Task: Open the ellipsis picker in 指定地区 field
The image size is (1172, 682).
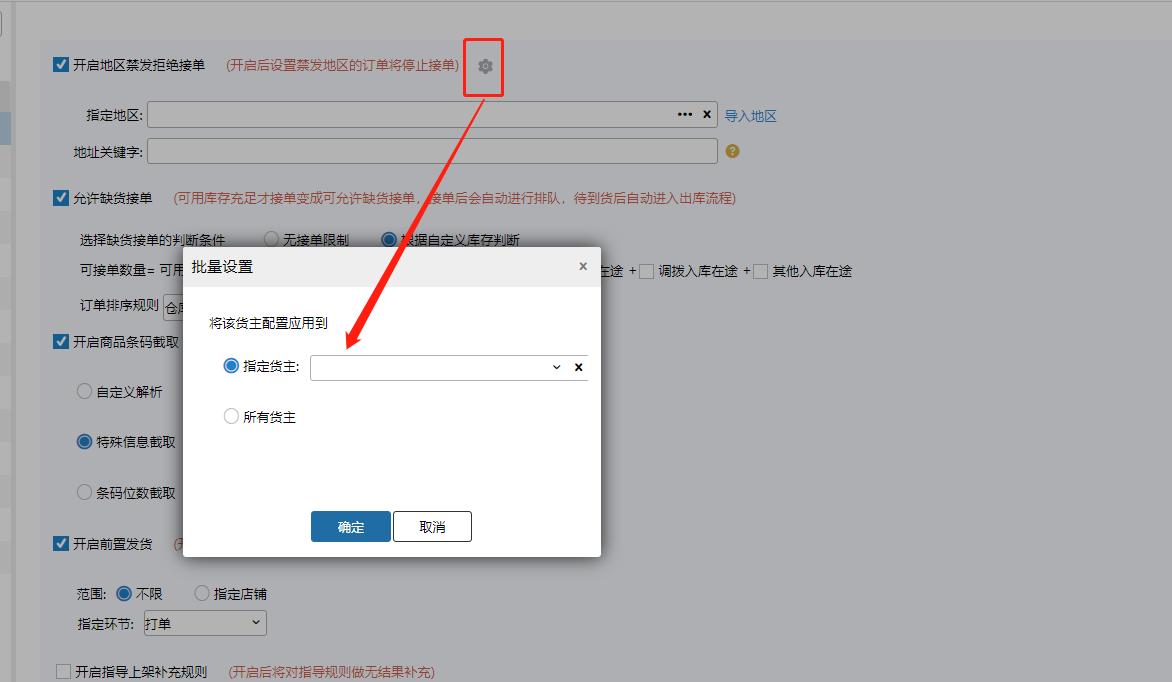Action: [x=683, y=114]
